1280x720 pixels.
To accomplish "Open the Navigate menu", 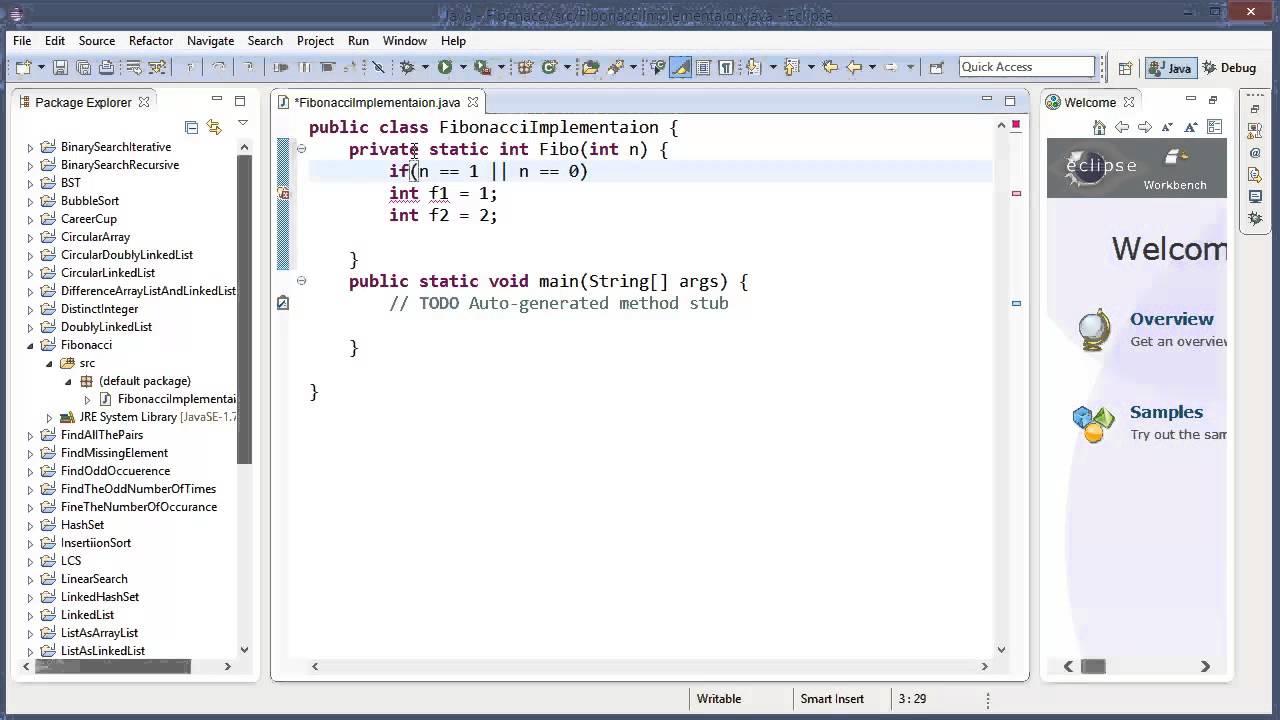I will (x=210, y=41).
